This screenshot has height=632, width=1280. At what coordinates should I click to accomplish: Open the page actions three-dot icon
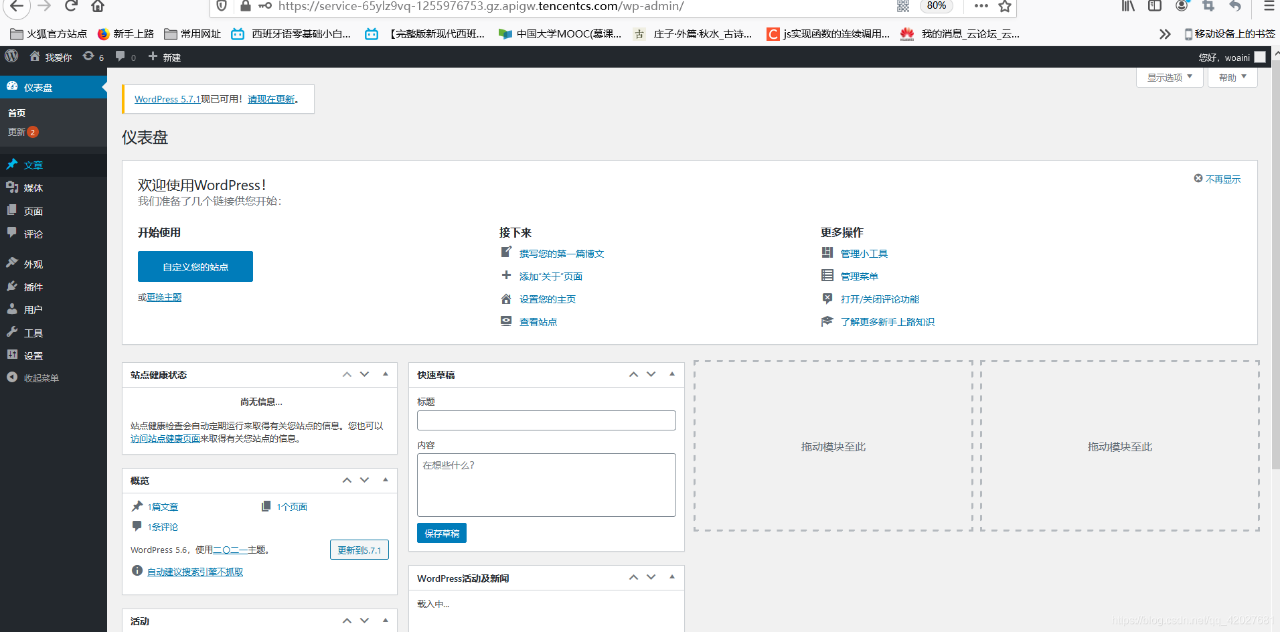coord(980,6)
